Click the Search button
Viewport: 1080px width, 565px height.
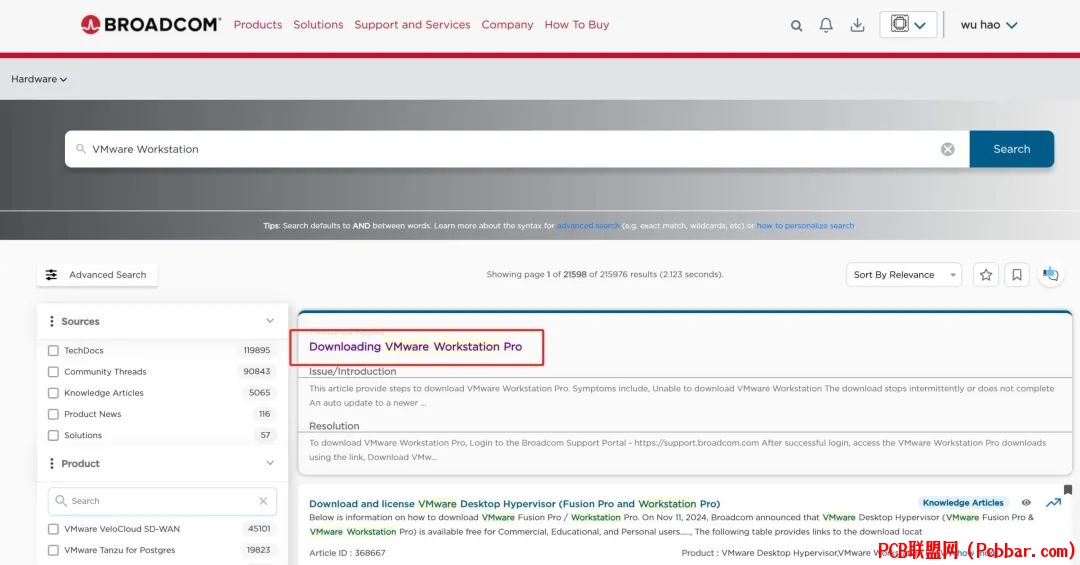[x=1011, y=149]
